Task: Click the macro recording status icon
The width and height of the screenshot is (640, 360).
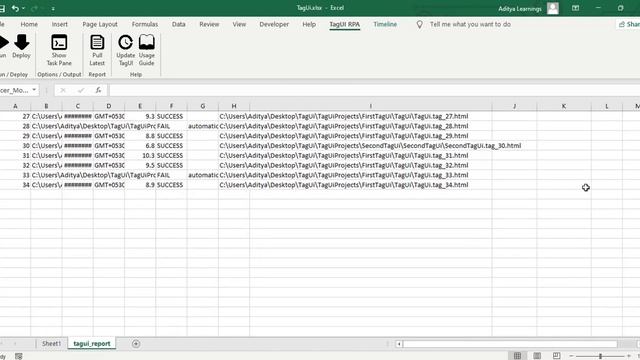Action: tap(19, 356)
